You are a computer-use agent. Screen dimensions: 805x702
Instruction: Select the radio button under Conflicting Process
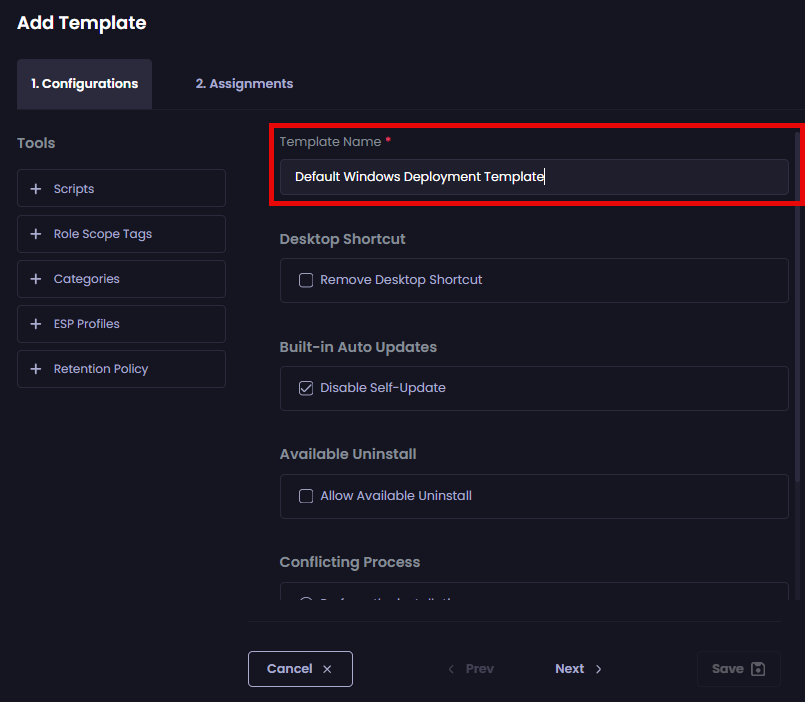pos(306,601)
